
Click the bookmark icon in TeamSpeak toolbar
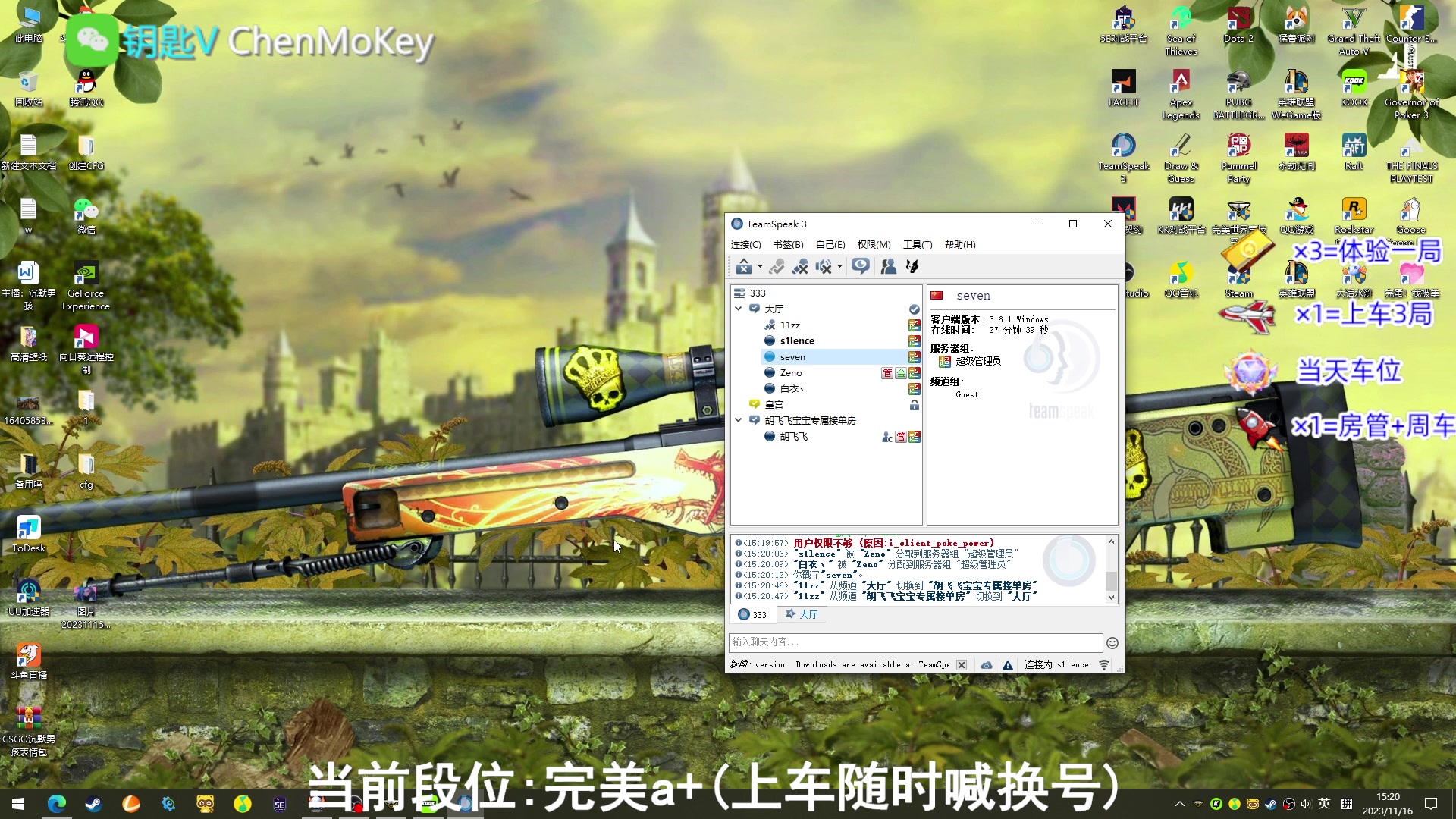(787, 244)
